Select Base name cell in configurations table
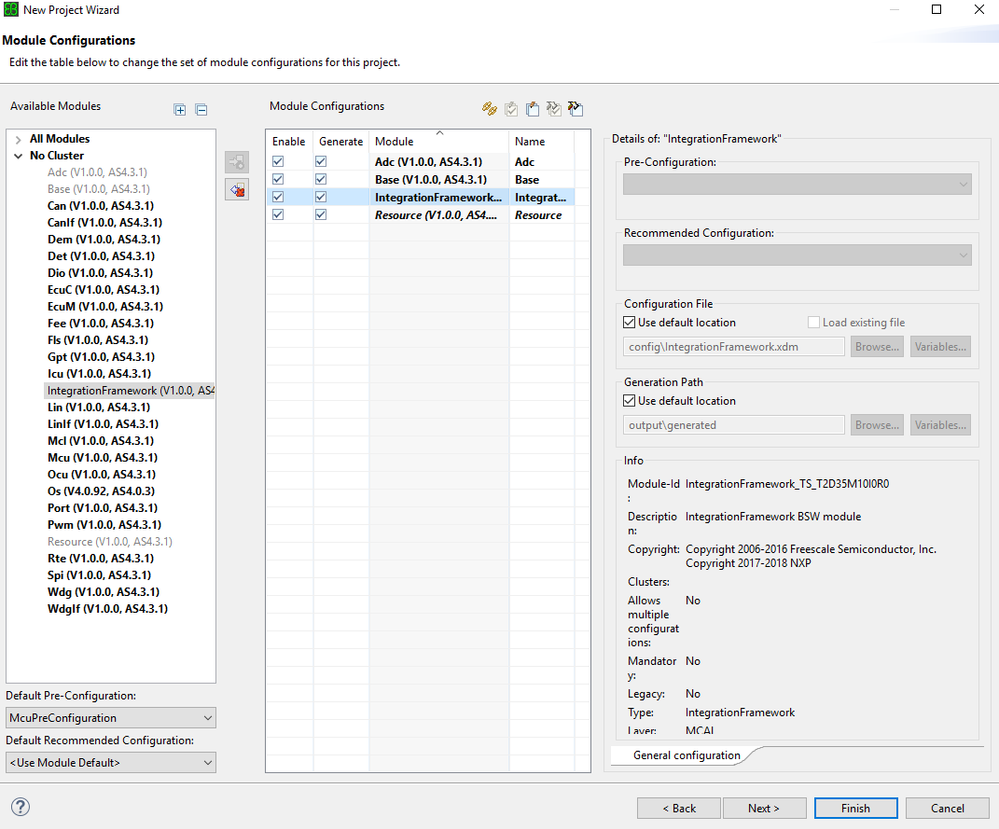The image size is (999, 829). click(x=542, y=180)
